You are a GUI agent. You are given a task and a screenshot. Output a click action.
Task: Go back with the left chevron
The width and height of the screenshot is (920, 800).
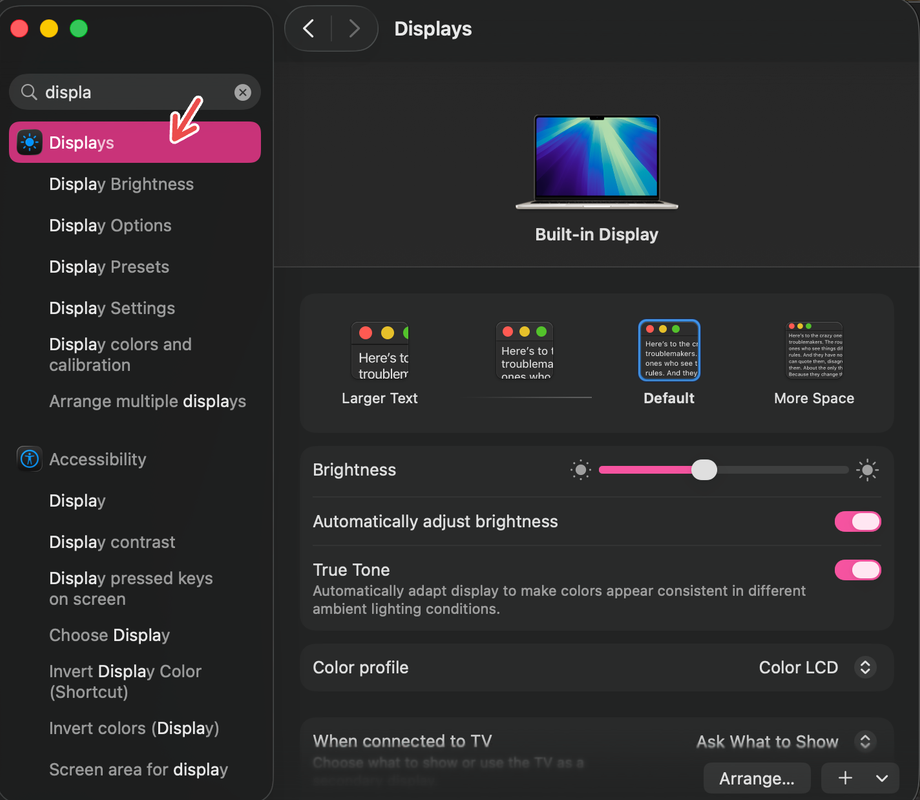coord(309,28)
